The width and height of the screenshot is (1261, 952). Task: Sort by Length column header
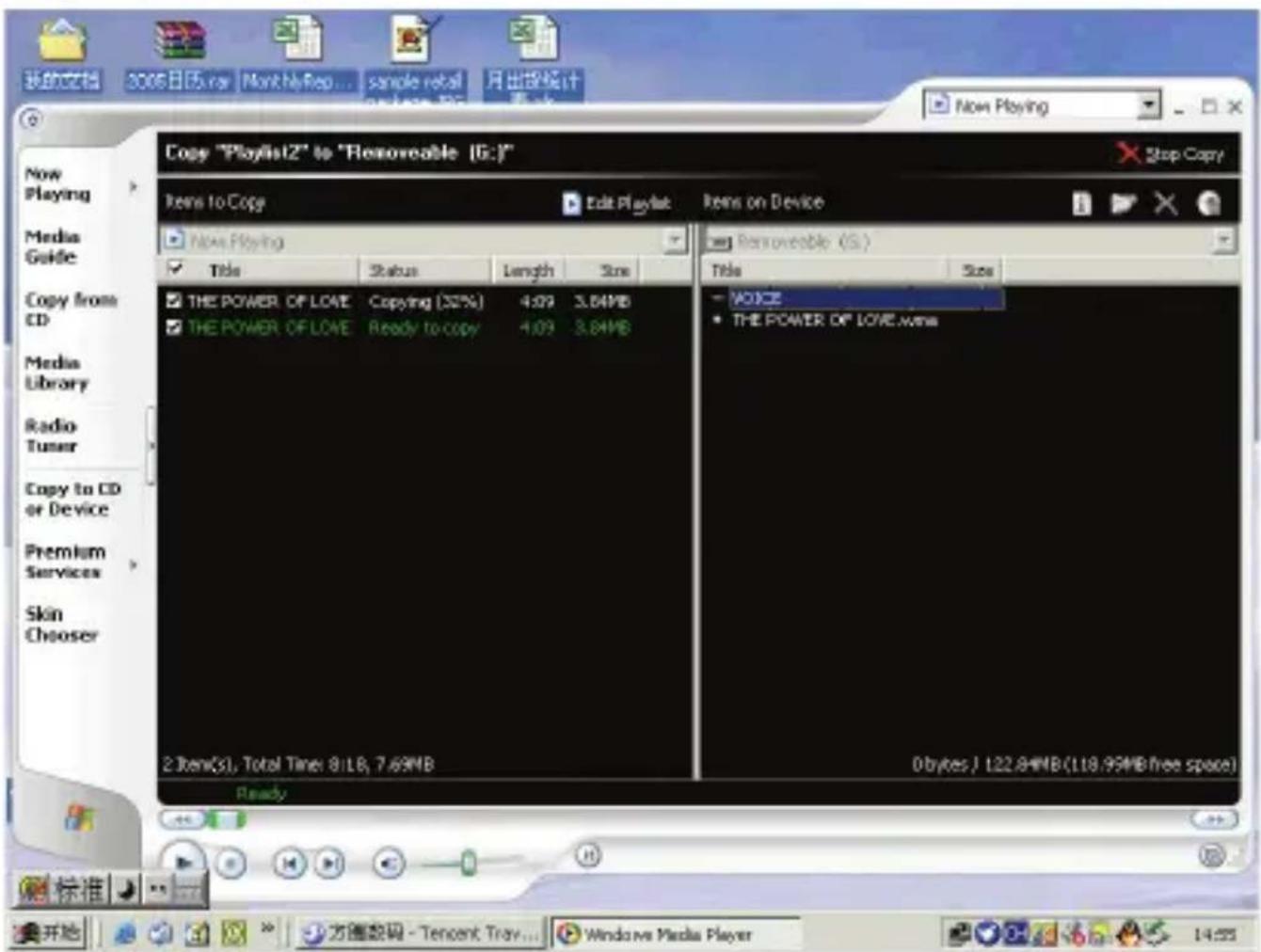pos(532,271)
